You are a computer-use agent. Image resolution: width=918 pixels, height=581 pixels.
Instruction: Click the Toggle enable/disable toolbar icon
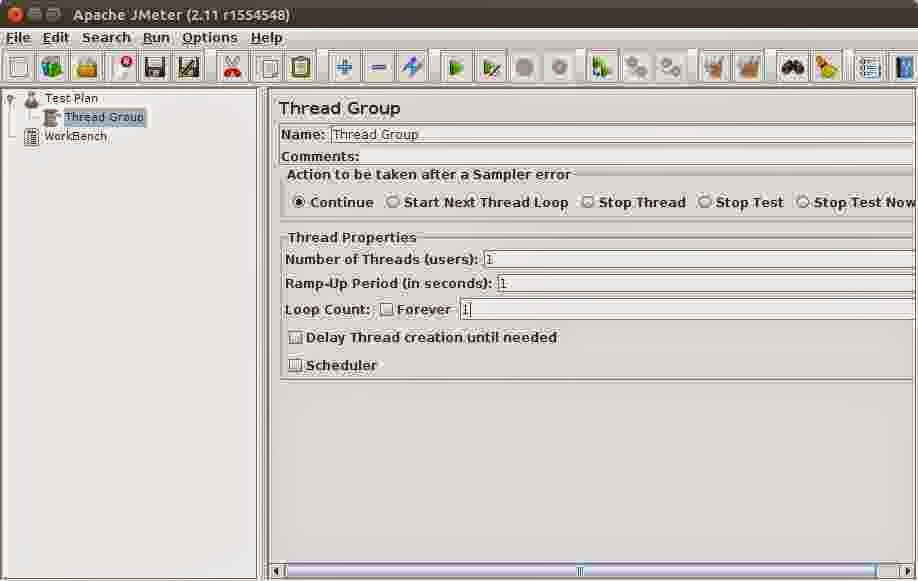(x=413, y=68)
